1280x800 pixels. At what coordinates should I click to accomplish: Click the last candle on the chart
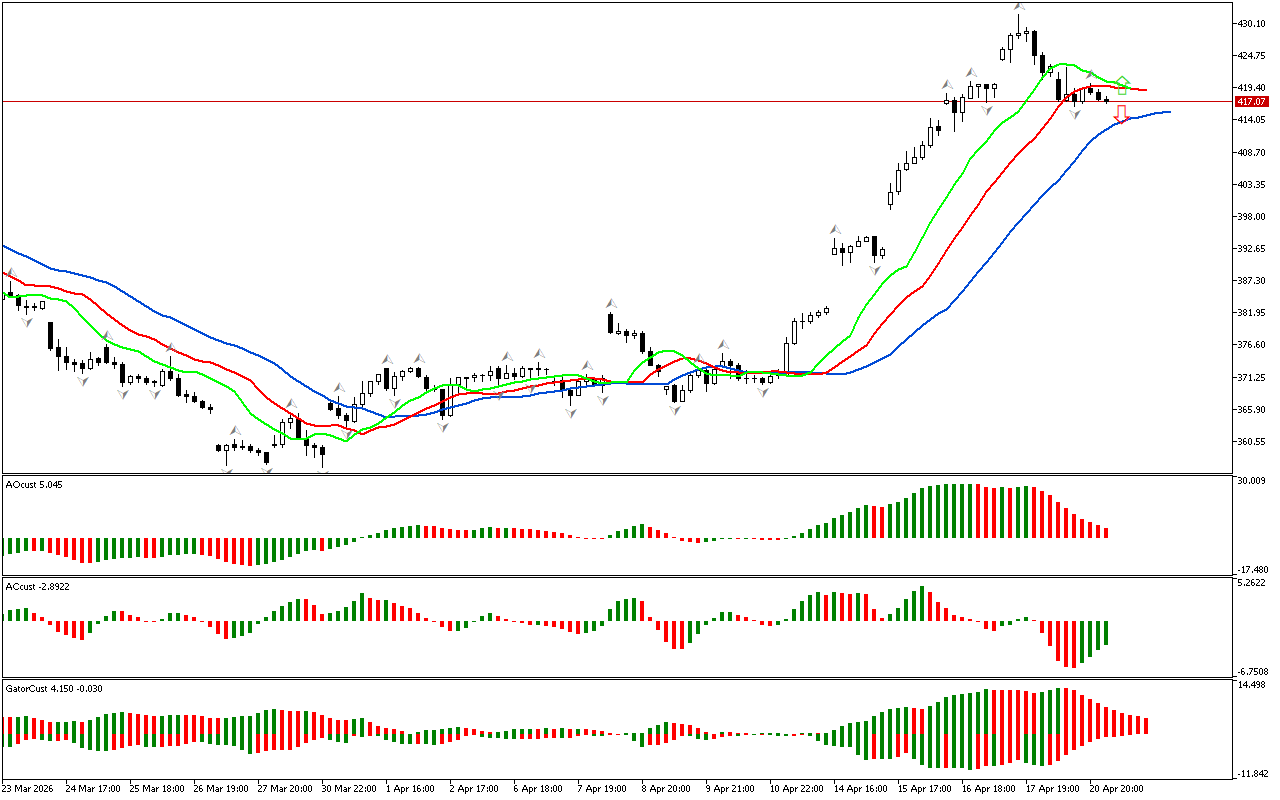click(x=1106, y=100)
